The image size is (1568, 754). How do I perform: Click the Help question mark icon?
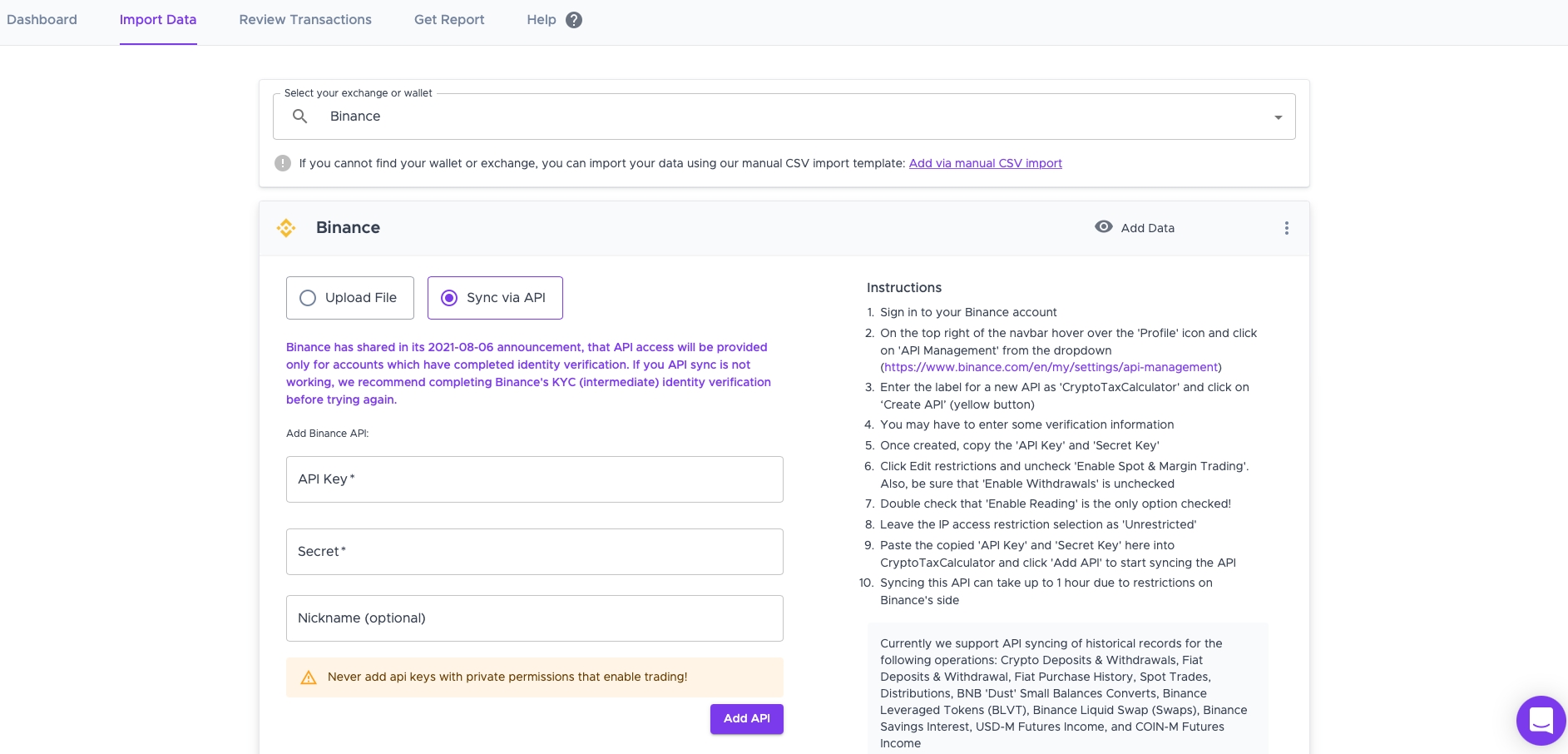point(574,20)
